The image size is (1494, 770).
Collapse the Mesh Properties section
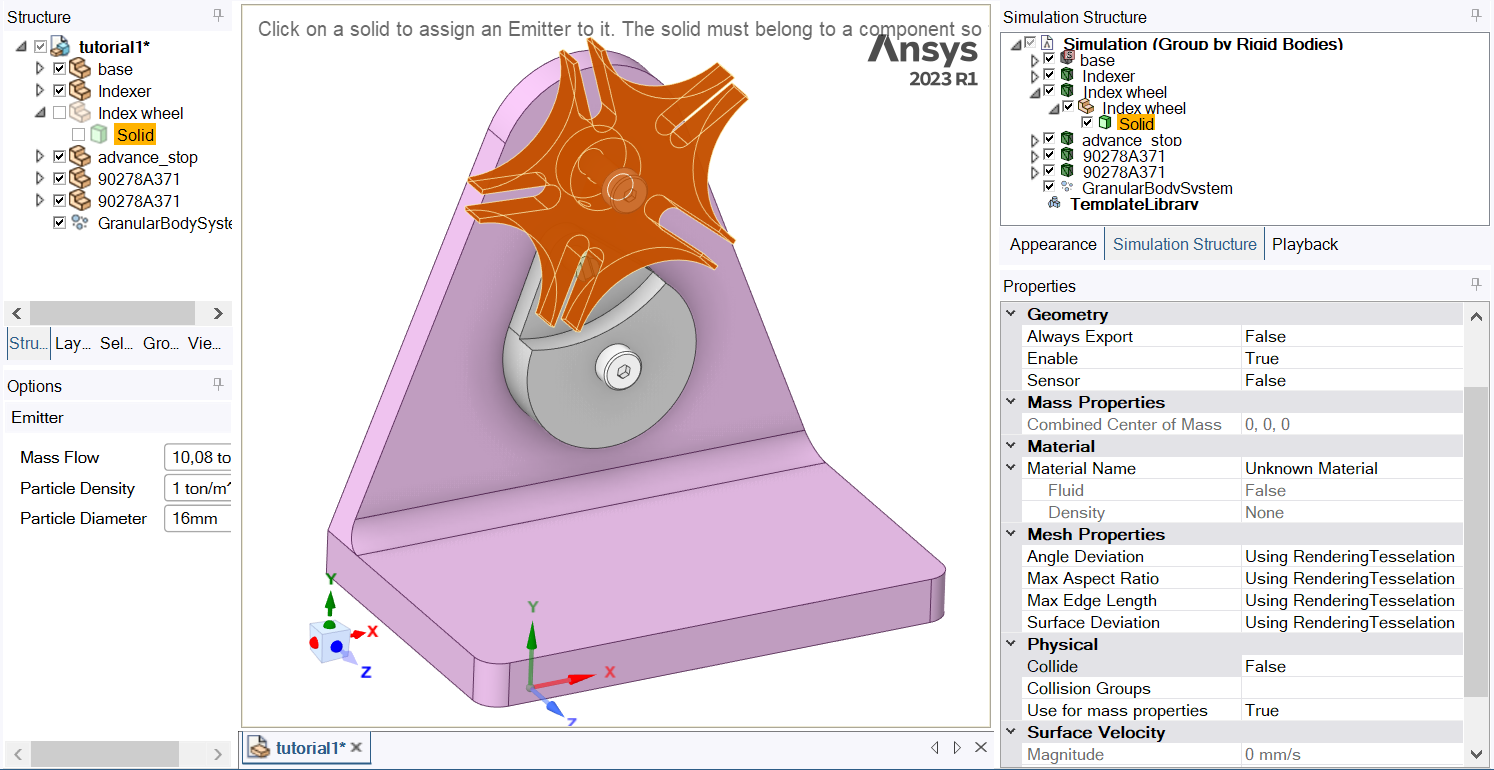(x=1011, y=534)
